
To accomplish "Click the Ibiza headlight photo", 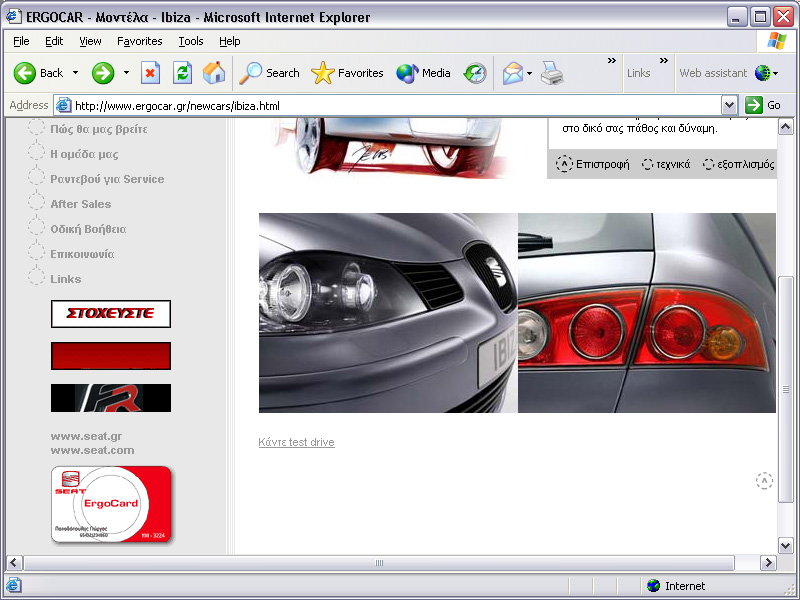I will [388, 313].
